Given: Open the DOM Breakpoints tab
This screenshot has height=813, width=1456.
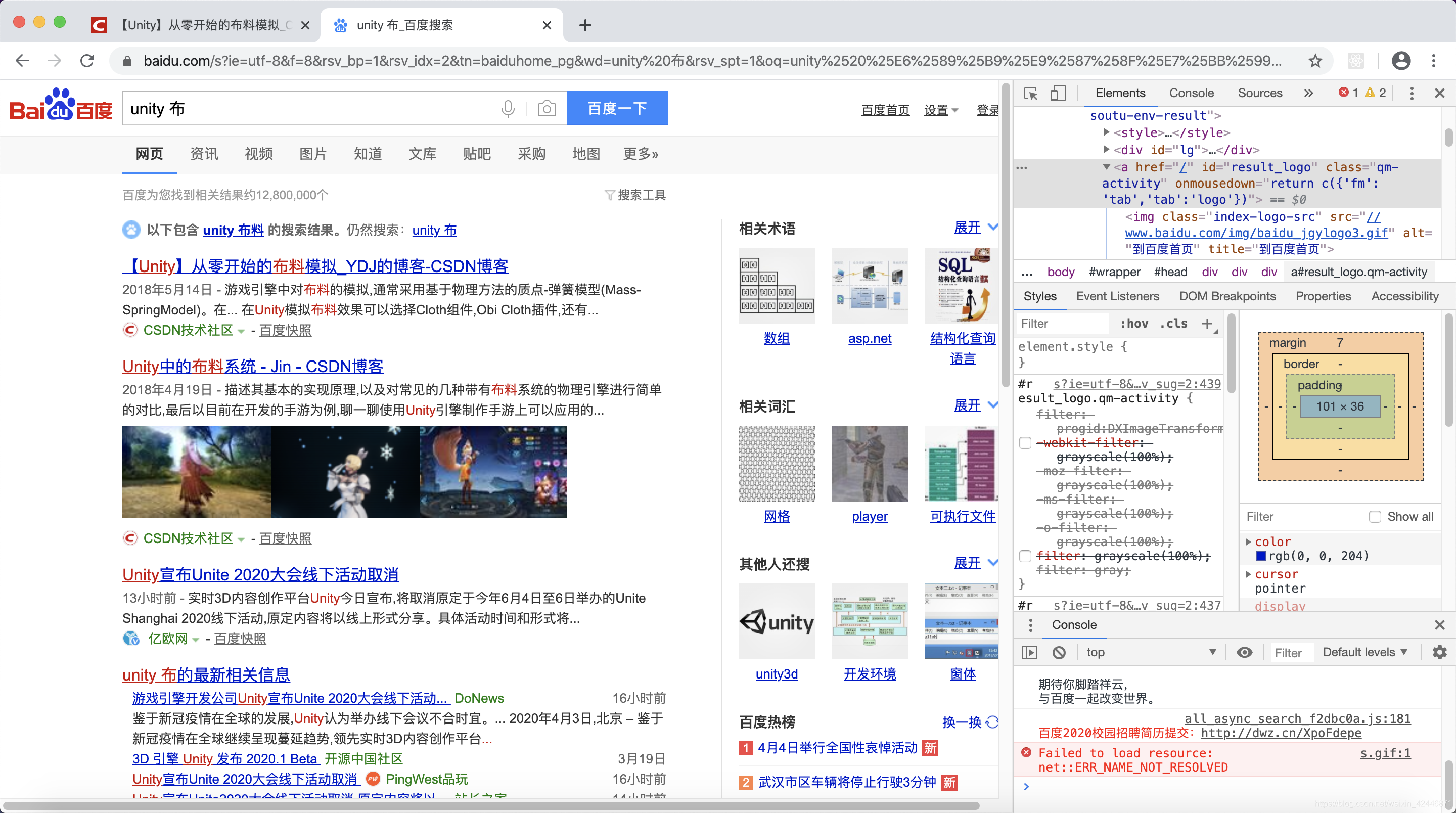Looking at the screenshot, I should coord(1227,296).
